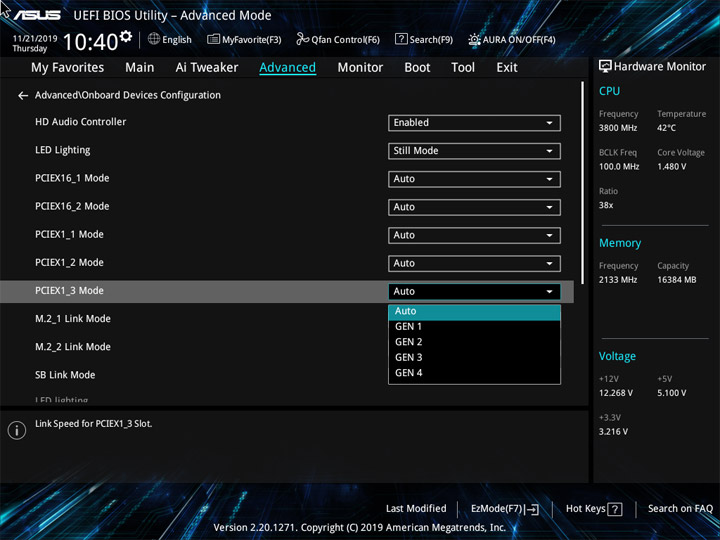Select the SB Link Mode row
The height and width of the screenshot is (540, 720).
click(x=287, y=375)
